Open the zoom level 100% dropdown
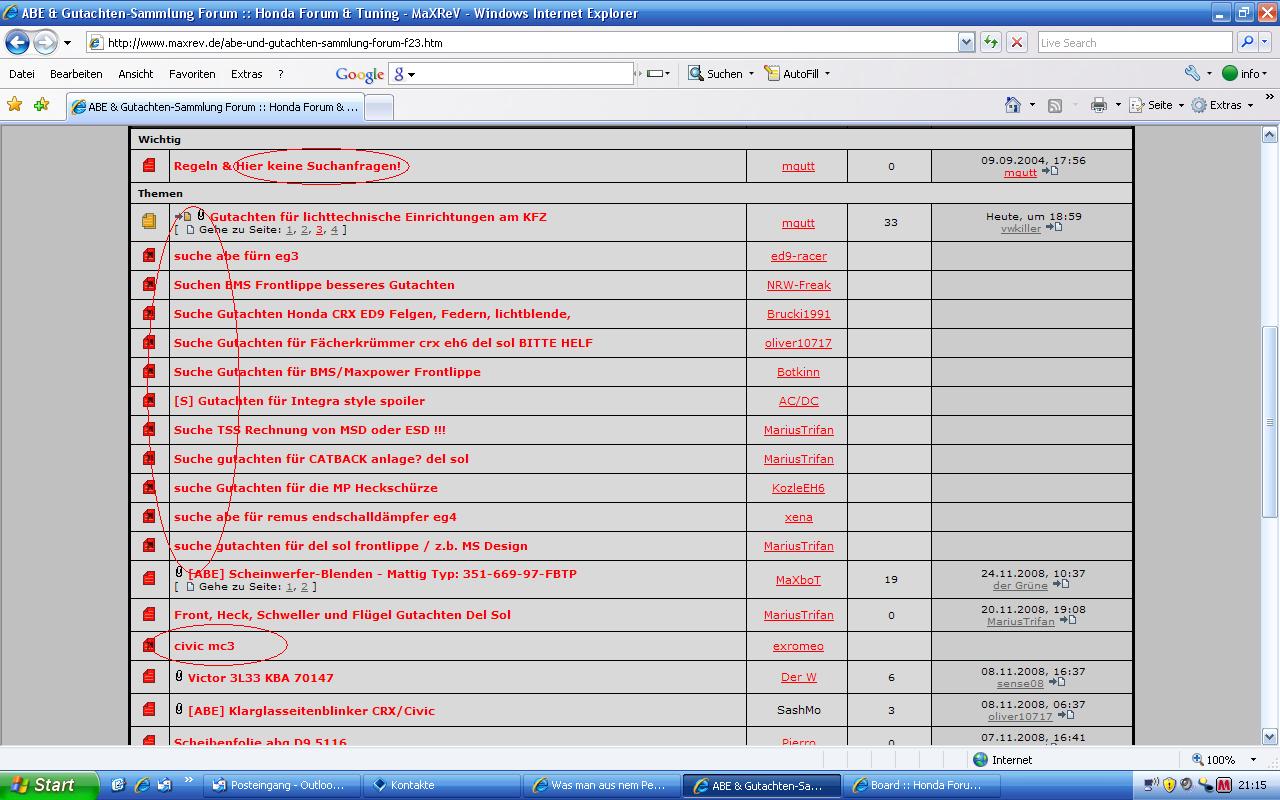 (x=1253, y=760)
